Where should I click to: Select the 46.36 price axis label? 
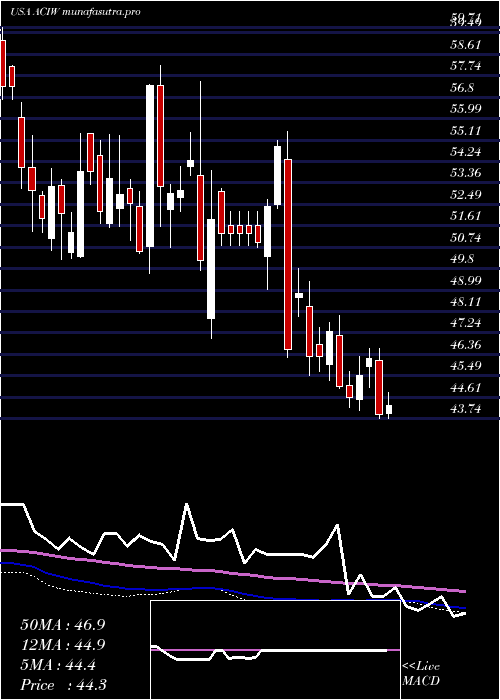(x=466, y=345)
